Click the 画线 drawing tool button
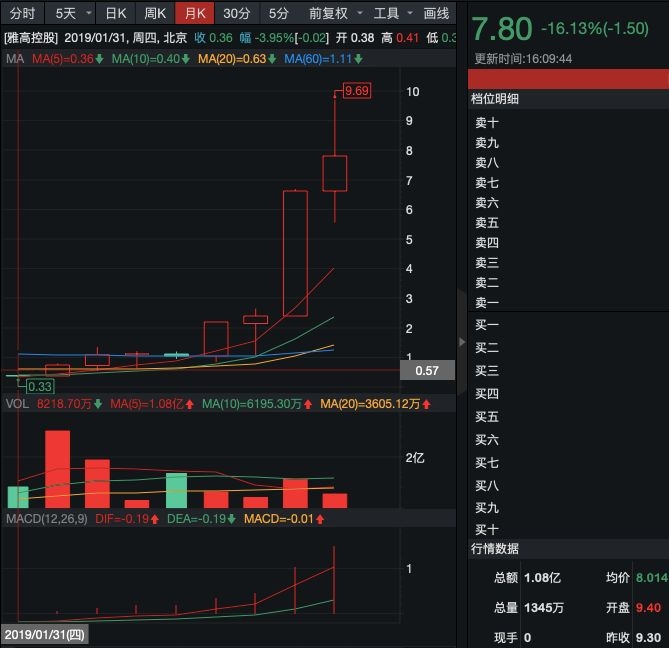This screenshot has height=648, width=669. (436, 13)
